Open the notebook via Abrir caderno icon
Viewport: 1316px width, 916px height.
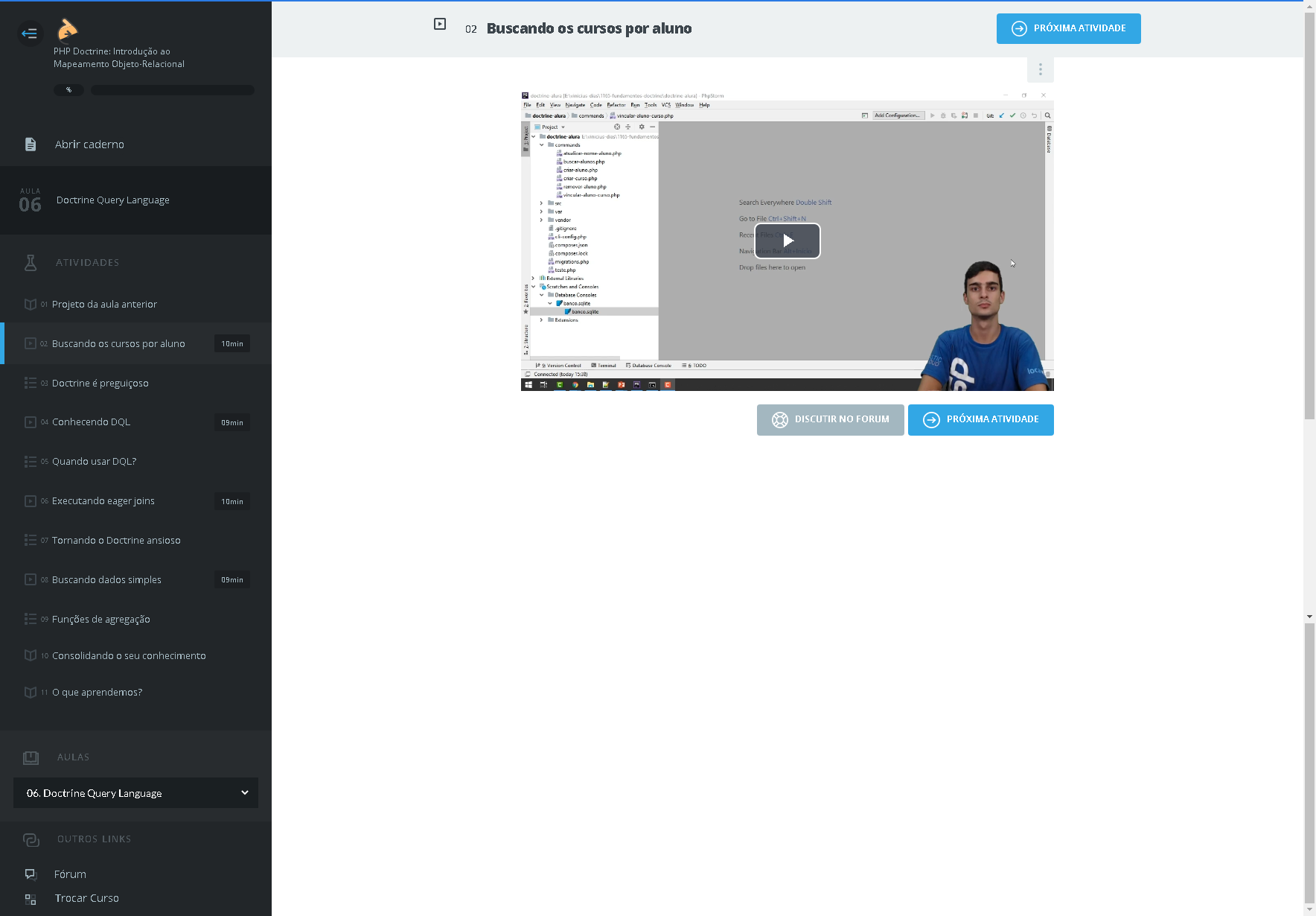coord(31,144)
